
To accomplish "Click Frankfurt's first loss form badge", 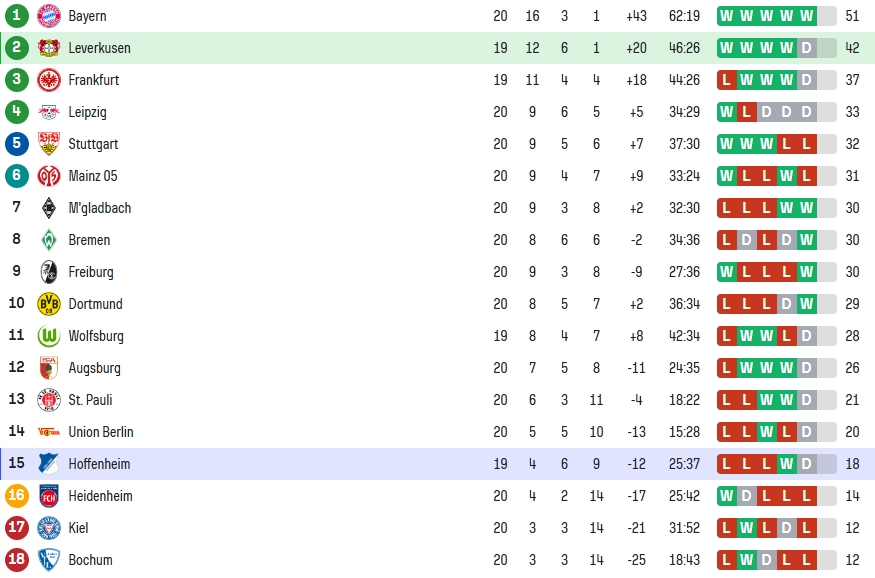I will coord(727,80).
